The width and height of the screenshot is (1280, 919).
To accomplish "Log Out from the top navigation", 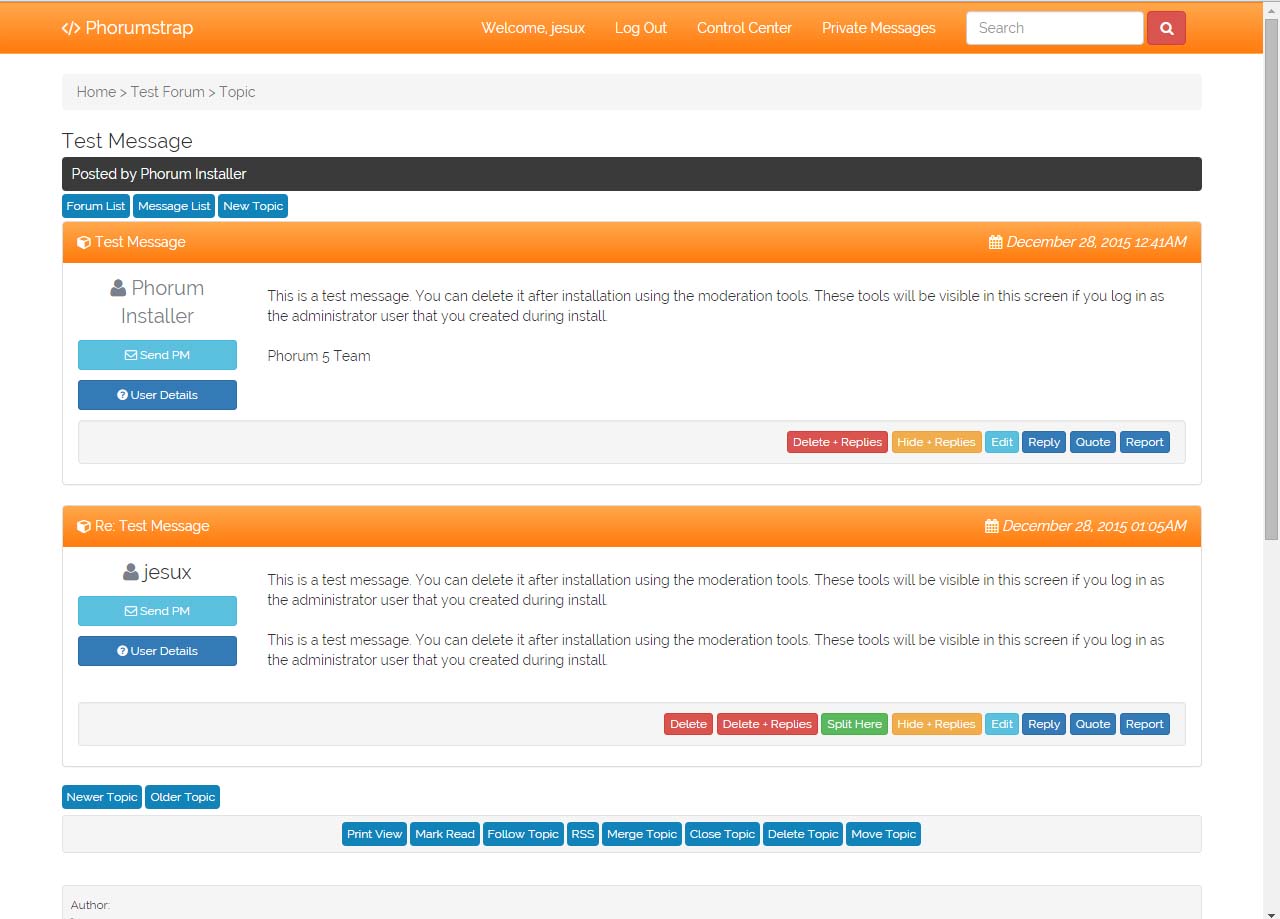I will 641,28.
